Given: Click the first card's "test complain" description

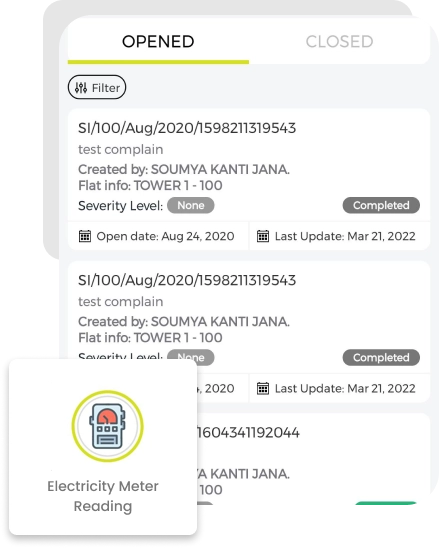Looking at the screenshot, I should (121, 150).
